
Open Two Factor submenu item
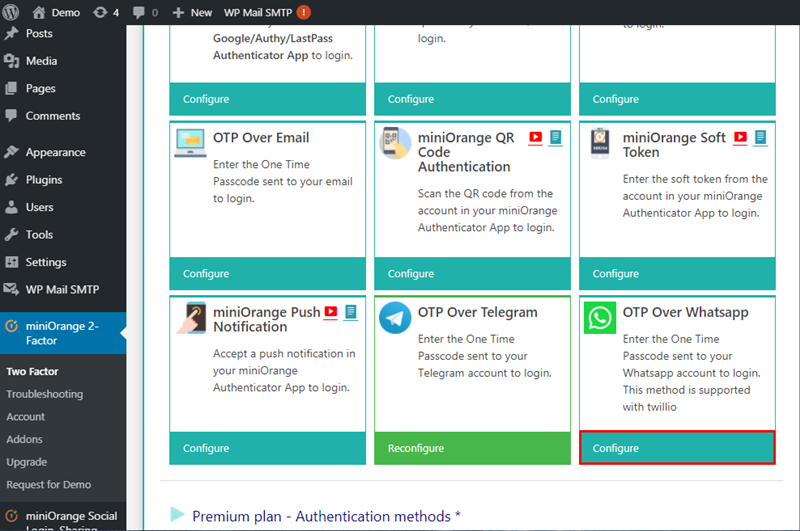pos(32,372)
